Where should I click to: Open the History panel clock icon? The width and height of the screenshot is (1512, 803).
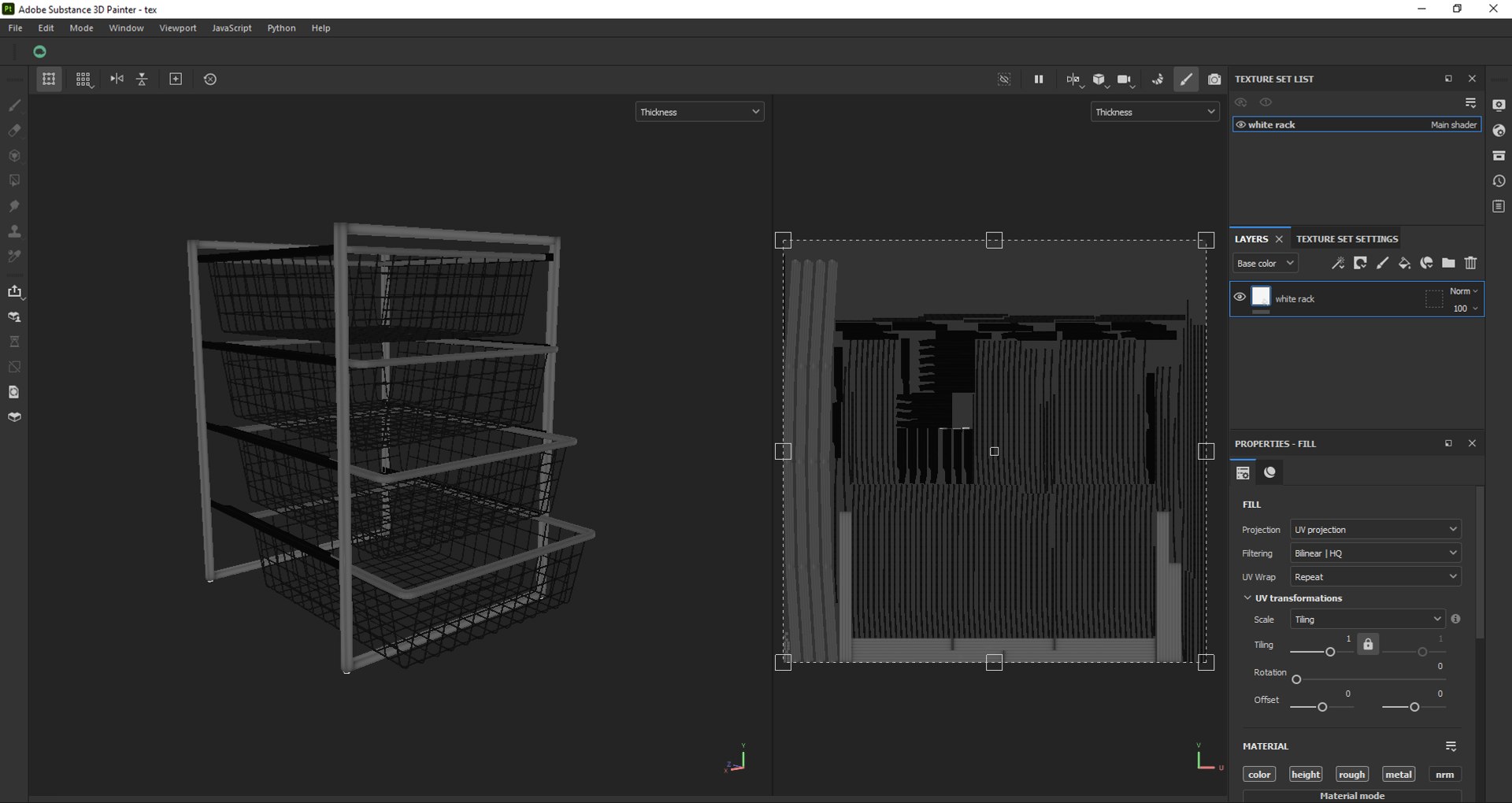(1499, 181)
